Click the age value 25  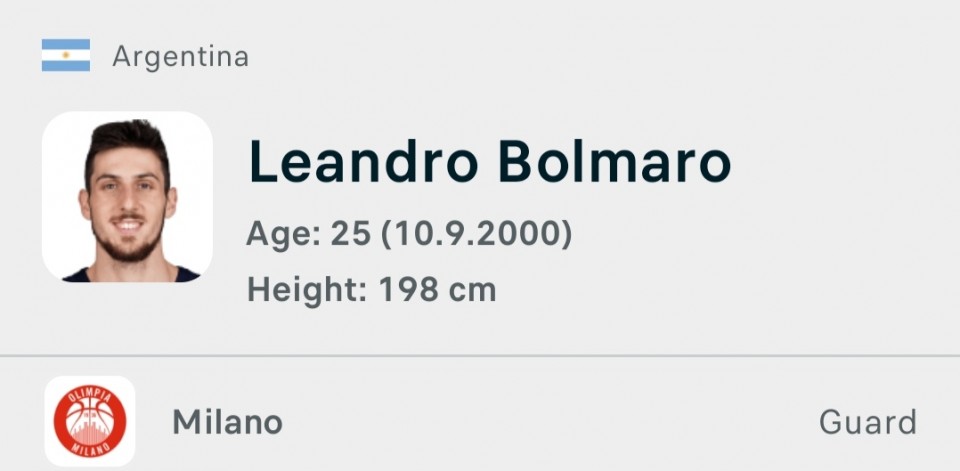pyautogui.click(x=350, y=235)
